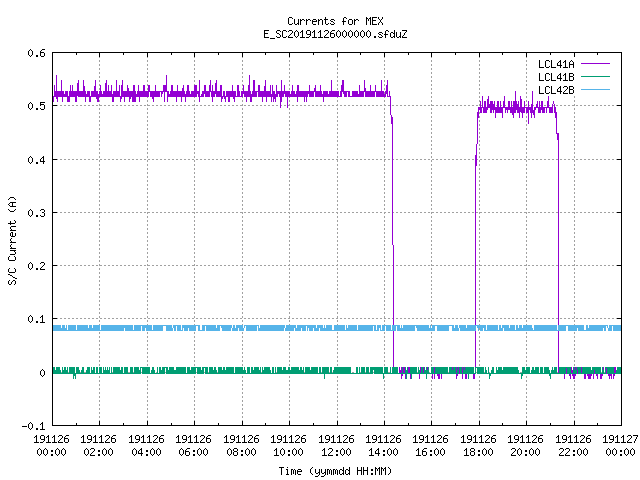Viewport: 640px width, 480px height.
Task: Click the 0.2 y-axis tick value
Action: click(x=36, y=266)
